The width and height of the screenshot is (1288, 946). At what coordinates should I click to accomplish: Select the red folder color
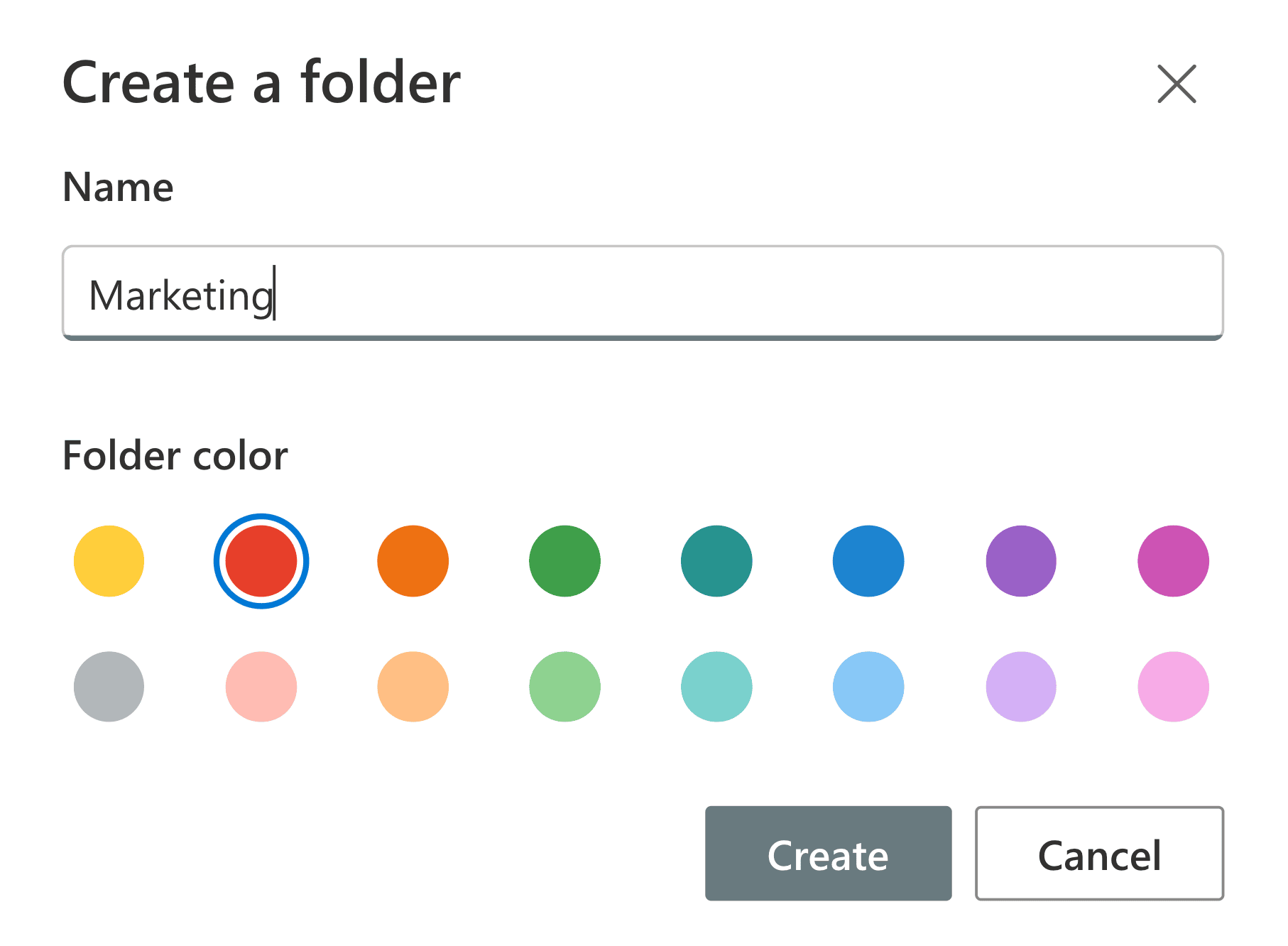(x=260, y=560)
